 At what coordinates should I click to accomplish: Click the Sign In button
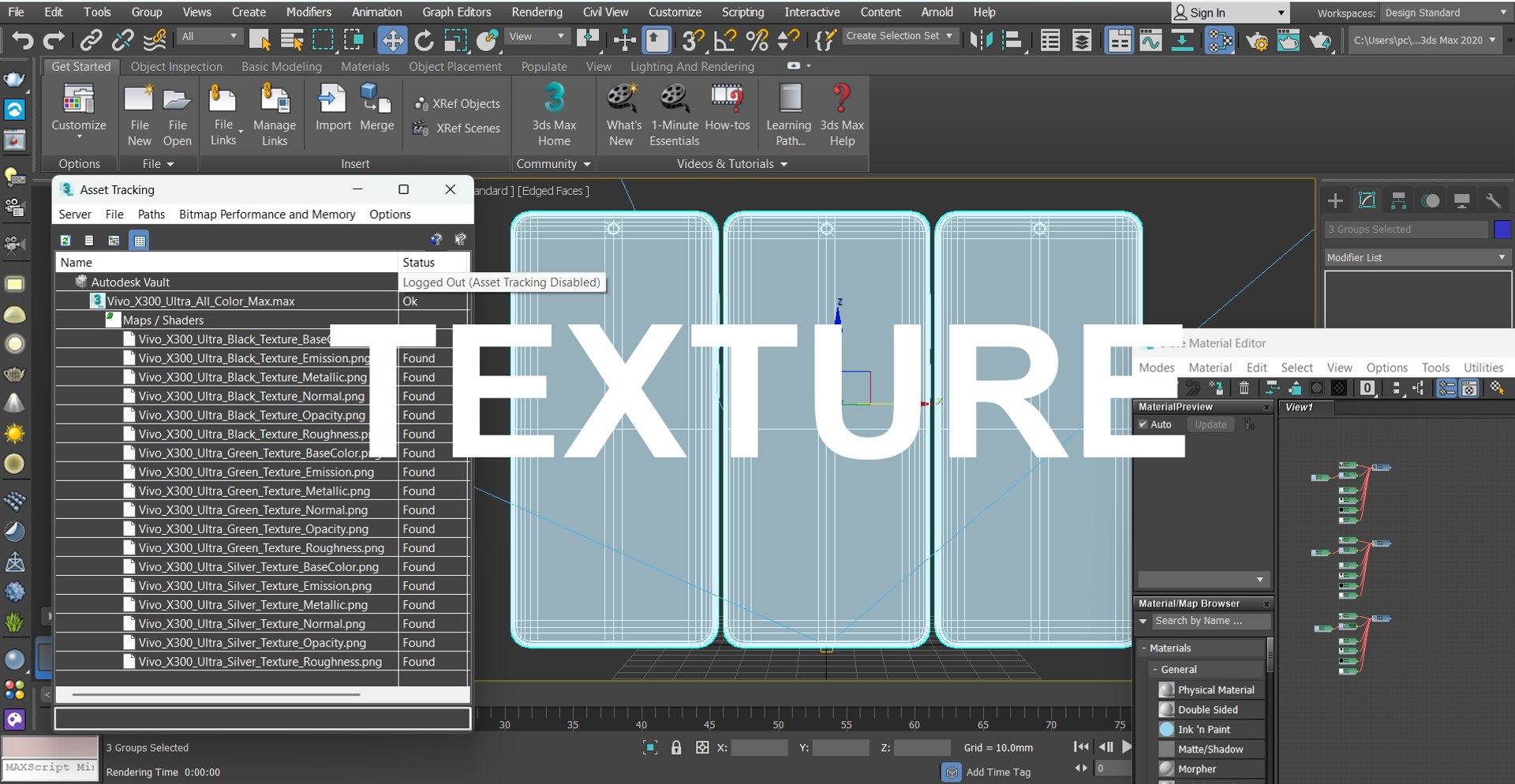pyautogui.click(x=1229, y=13)
